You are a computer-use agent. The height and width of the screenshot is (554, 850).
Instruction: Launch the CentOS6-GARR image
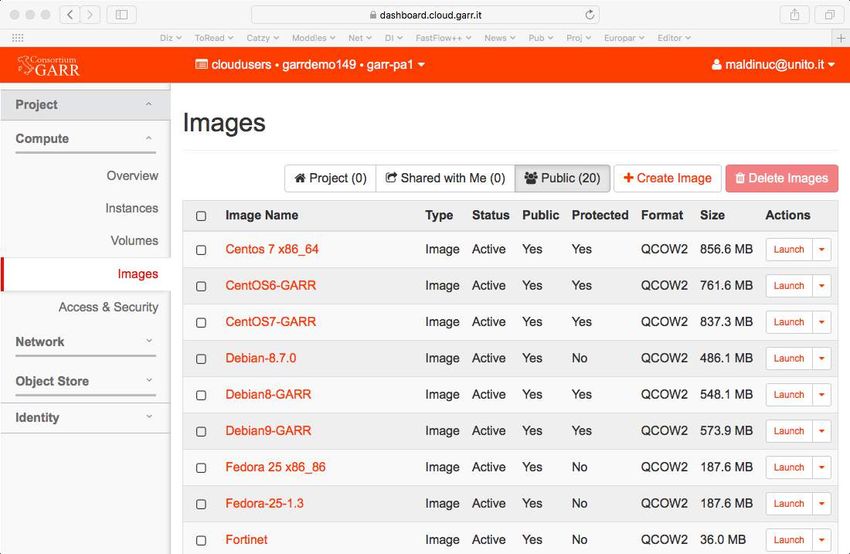coord(789,286)
